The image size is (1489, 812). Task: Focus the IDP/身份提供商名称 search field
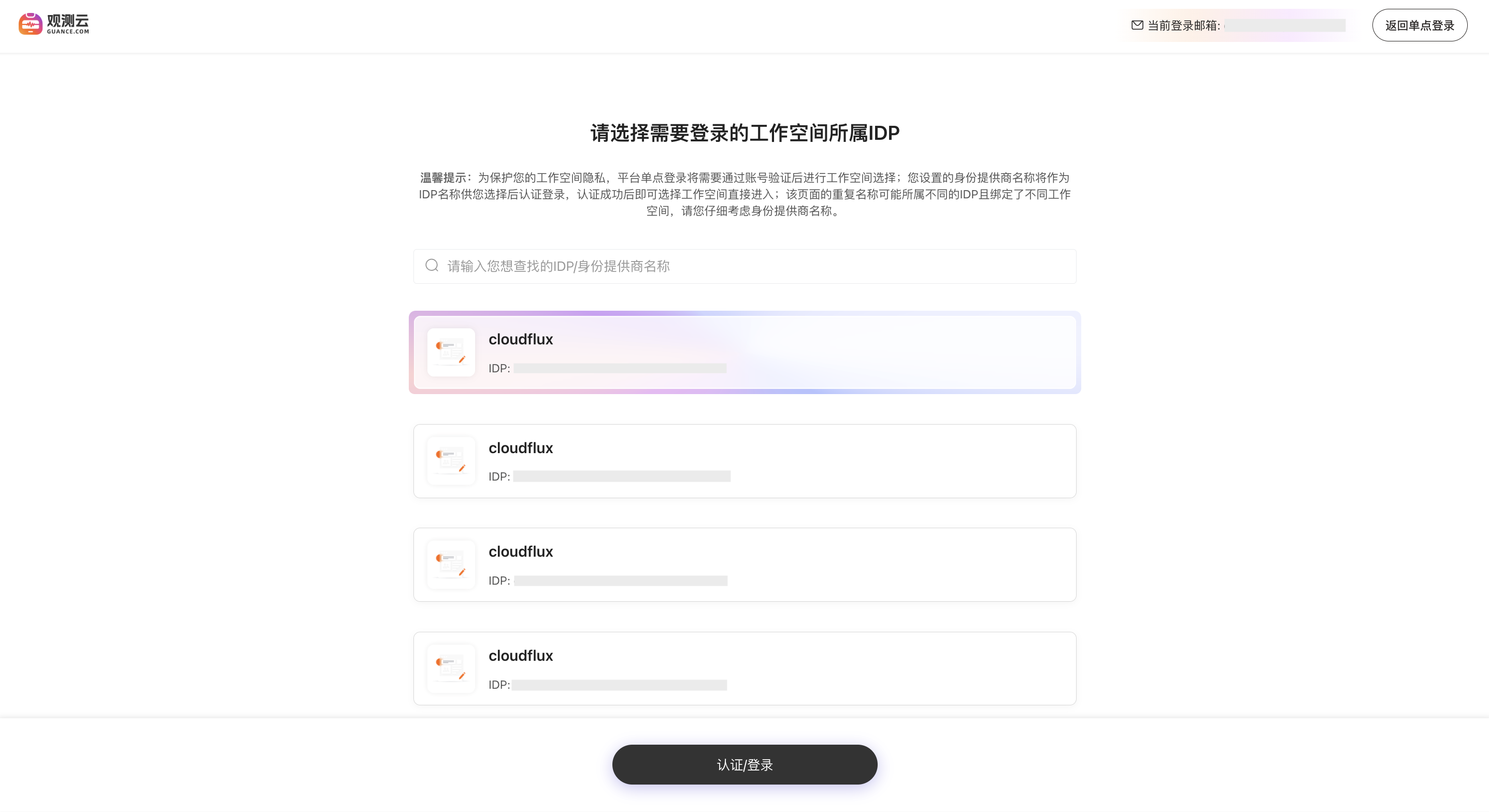point(744,266)
